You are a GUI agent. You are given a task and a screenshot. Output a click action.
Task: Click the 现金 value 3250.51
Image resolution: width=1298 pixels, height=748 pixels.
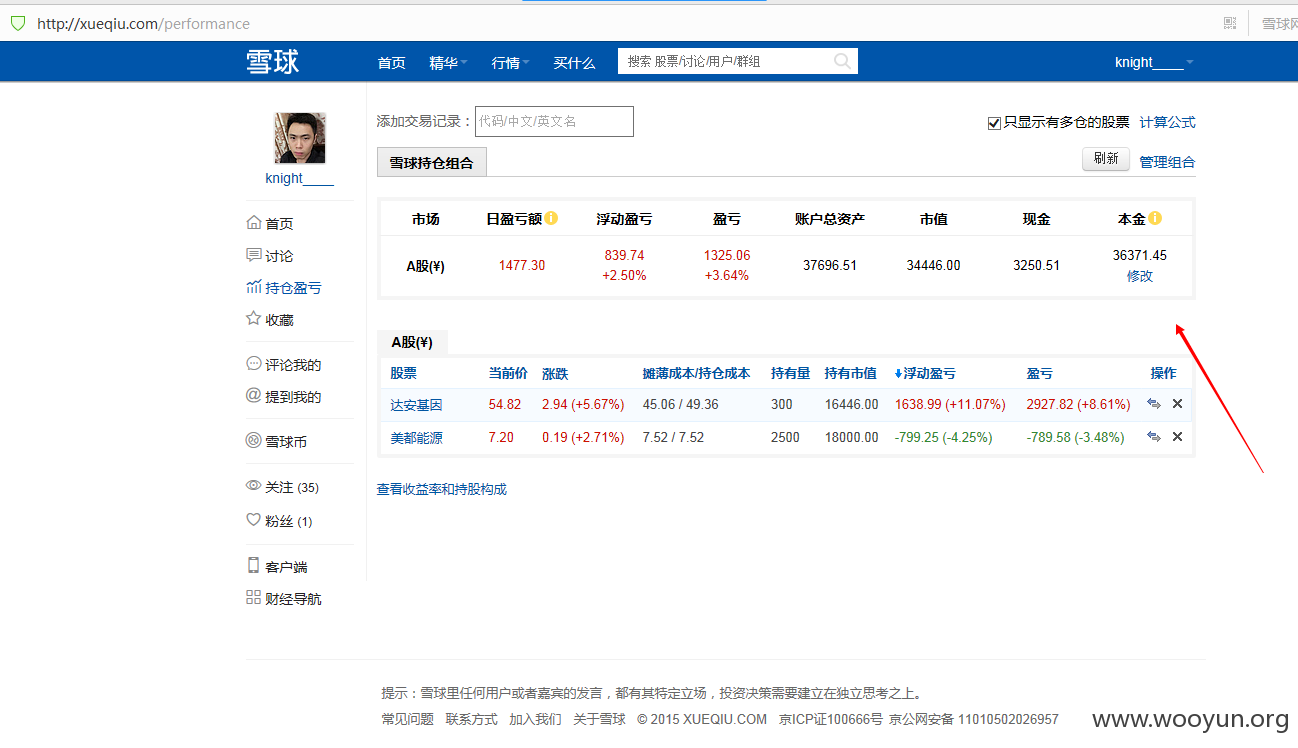(1036, 265)
